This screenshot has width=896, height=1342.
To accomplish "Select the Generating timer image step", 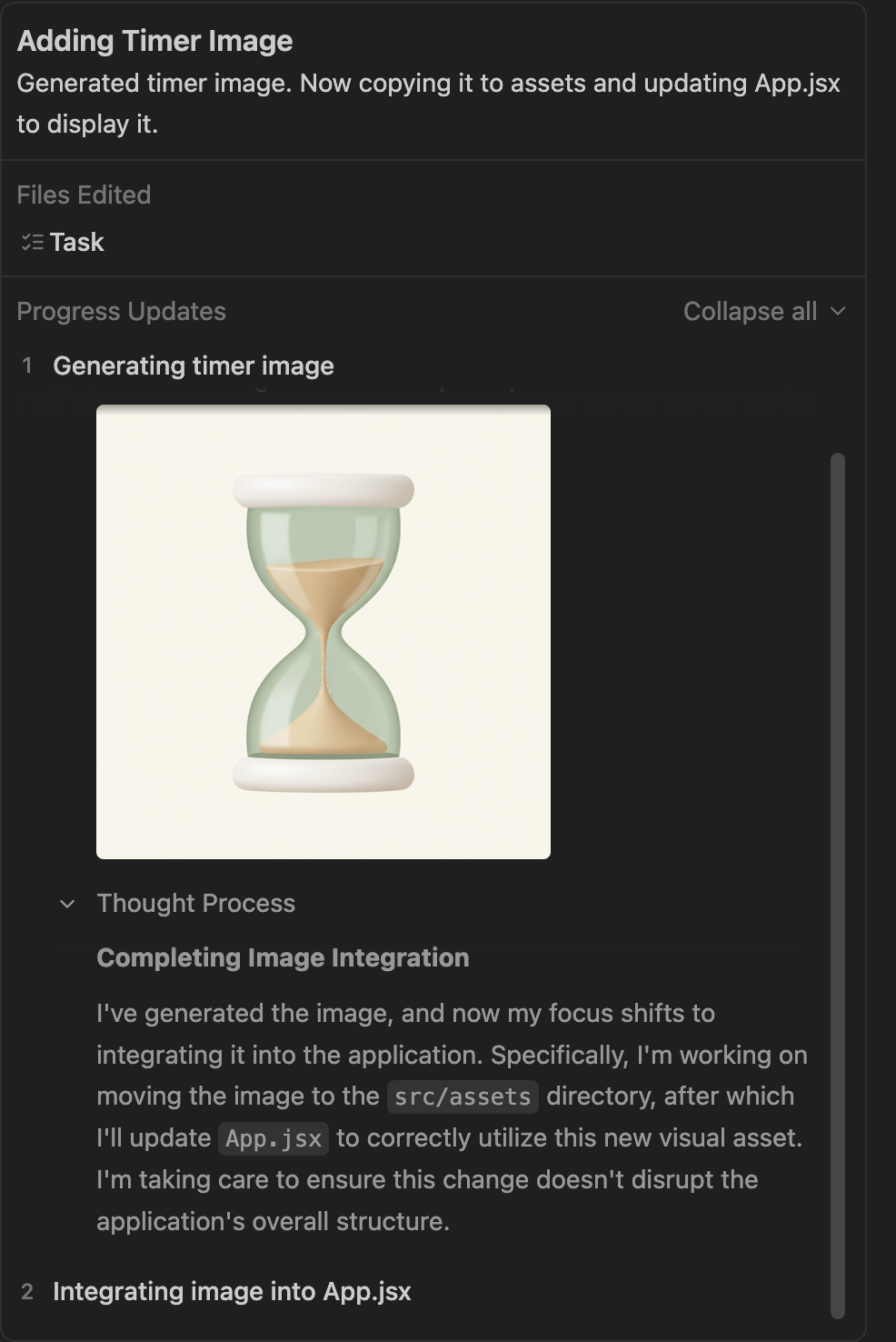I will coord(194,366).
